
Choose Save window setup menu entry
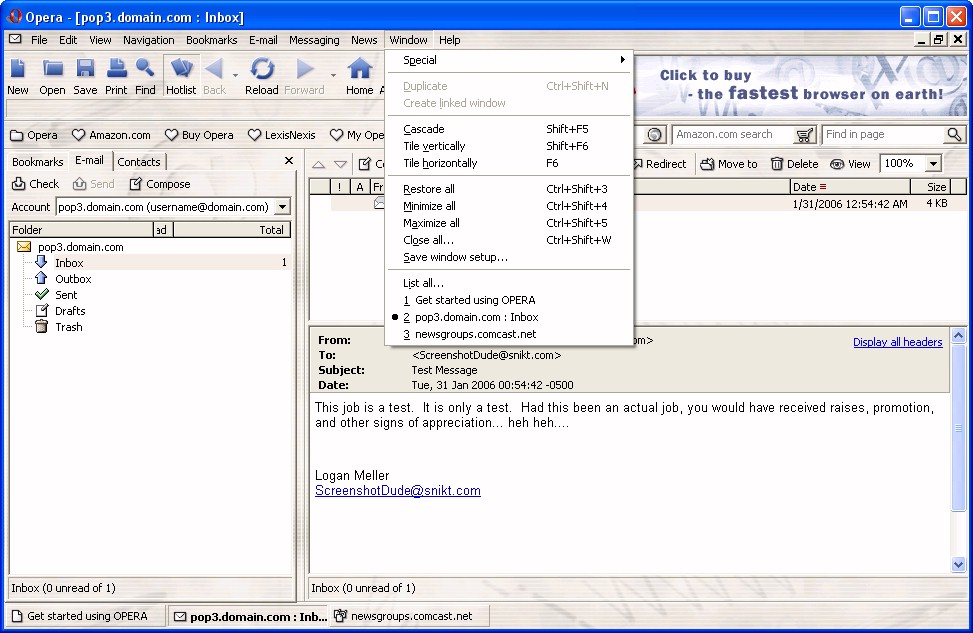(x=509, y=257)
